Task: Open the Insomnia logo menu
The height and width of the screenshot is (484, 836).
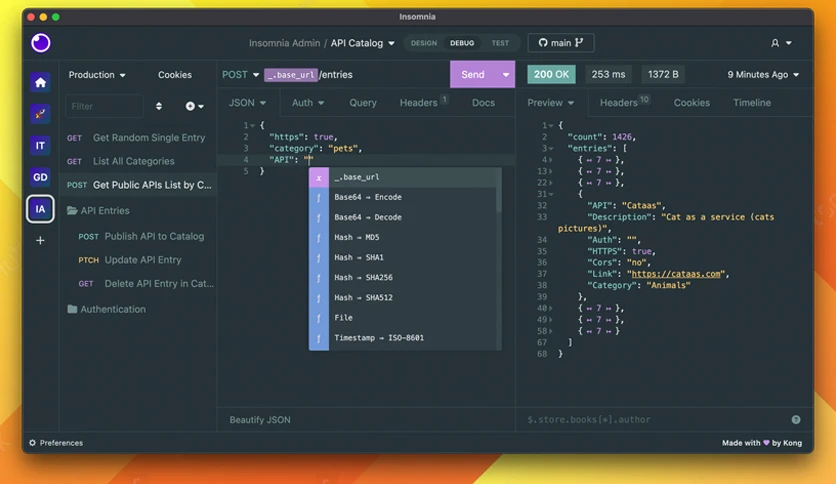Action: 41,43
